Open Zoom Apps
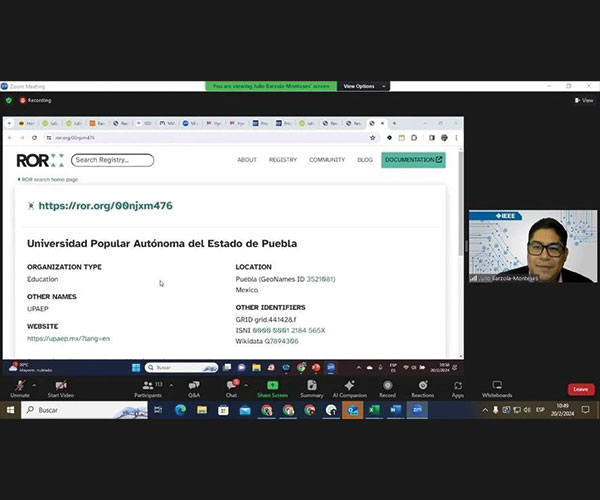The width and height of the screenshot is (600, 500). 458,389
